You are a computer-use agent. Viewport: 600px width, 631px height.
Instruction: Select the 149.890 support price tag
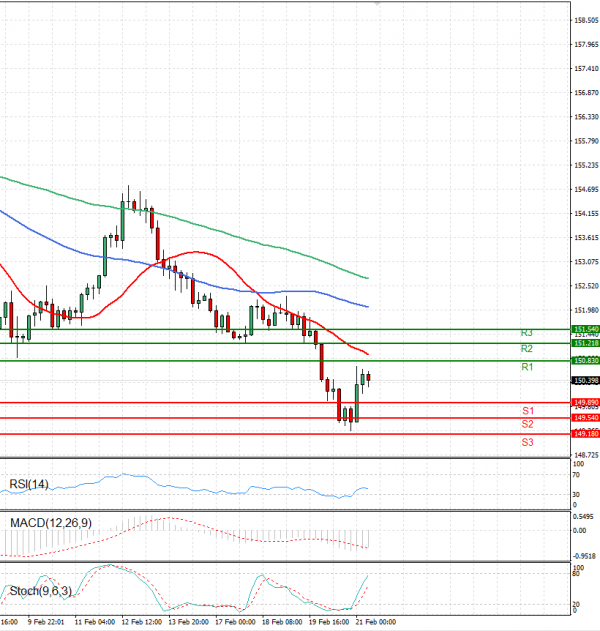tap(586, 402)
